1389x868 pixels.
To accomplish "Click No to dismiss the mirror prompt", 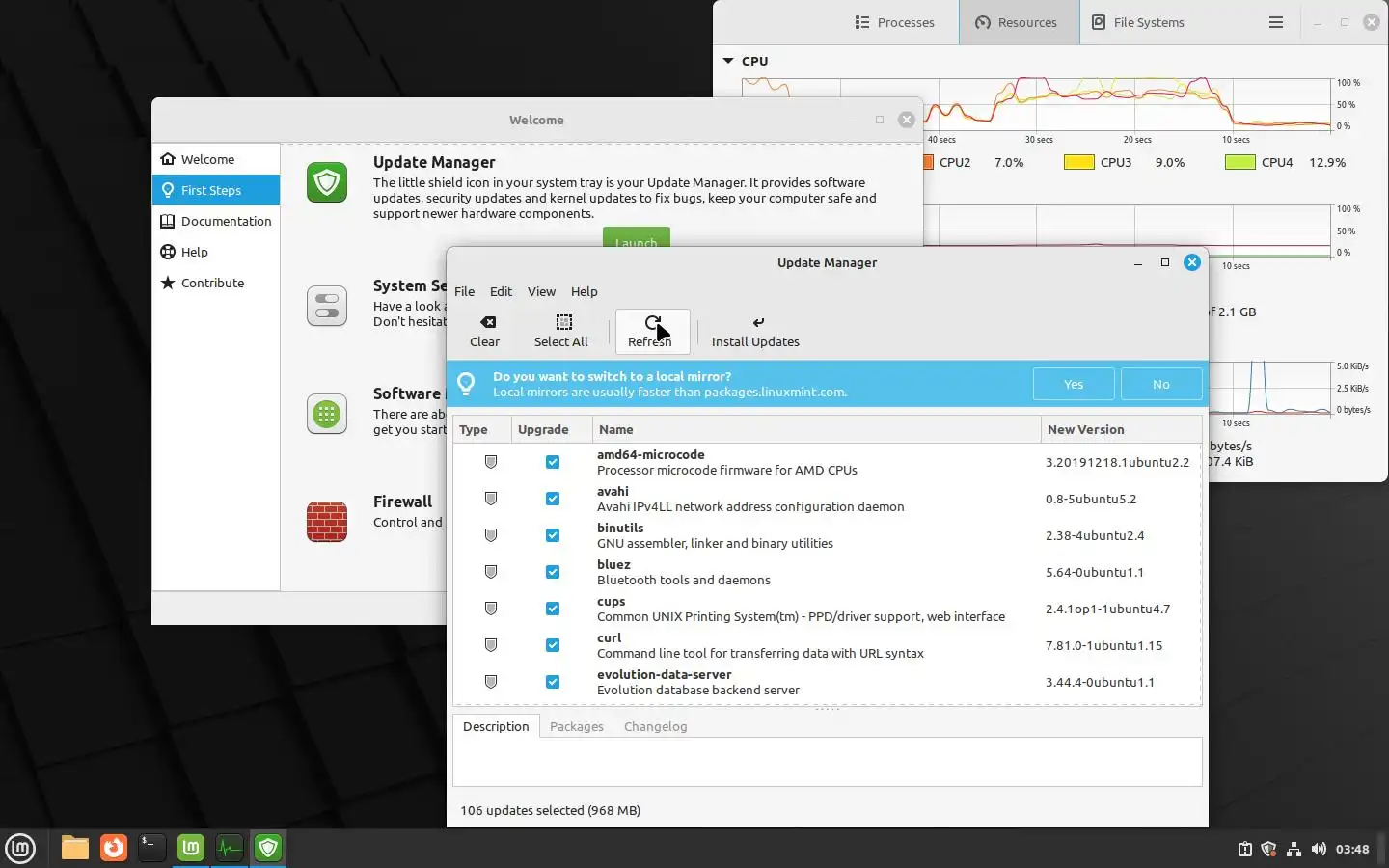I will [1161, 384].
